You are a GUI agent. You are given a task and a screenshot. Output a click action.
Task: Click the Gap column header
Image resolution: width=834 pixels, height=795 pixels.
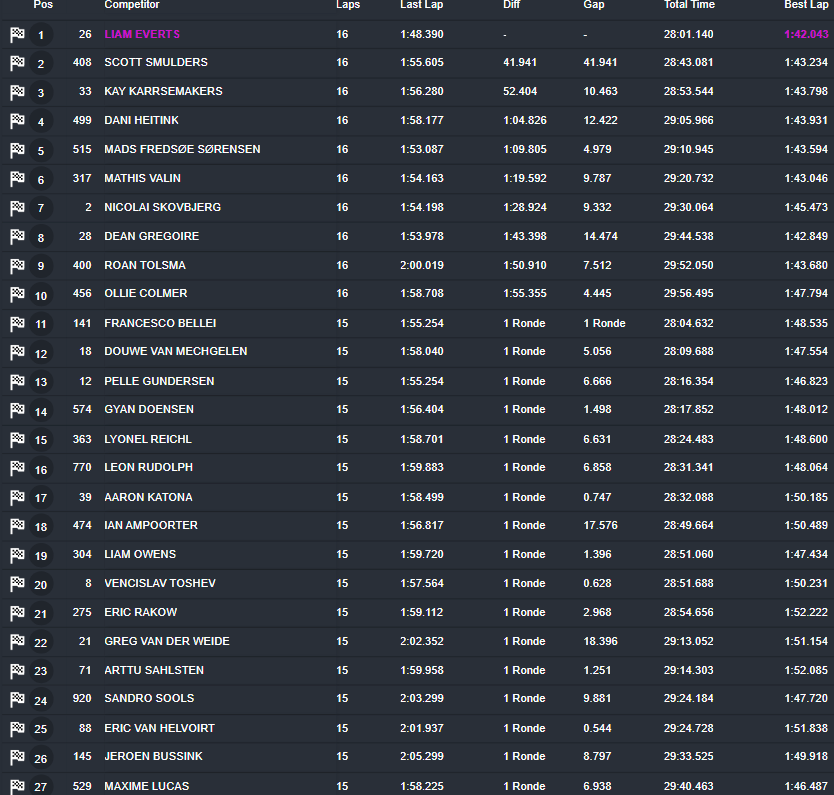pos(592,5)
